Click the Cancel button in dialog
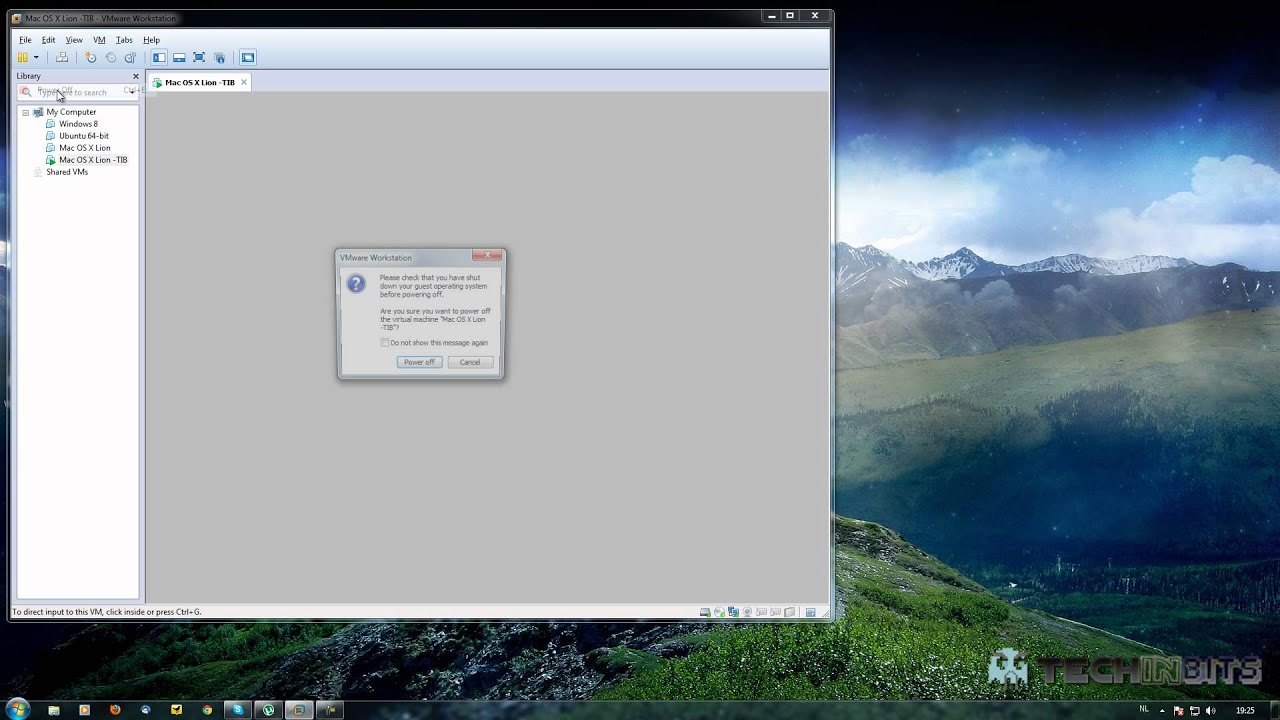Screen dimensions: 1280x720 click(x=470, y=362)
